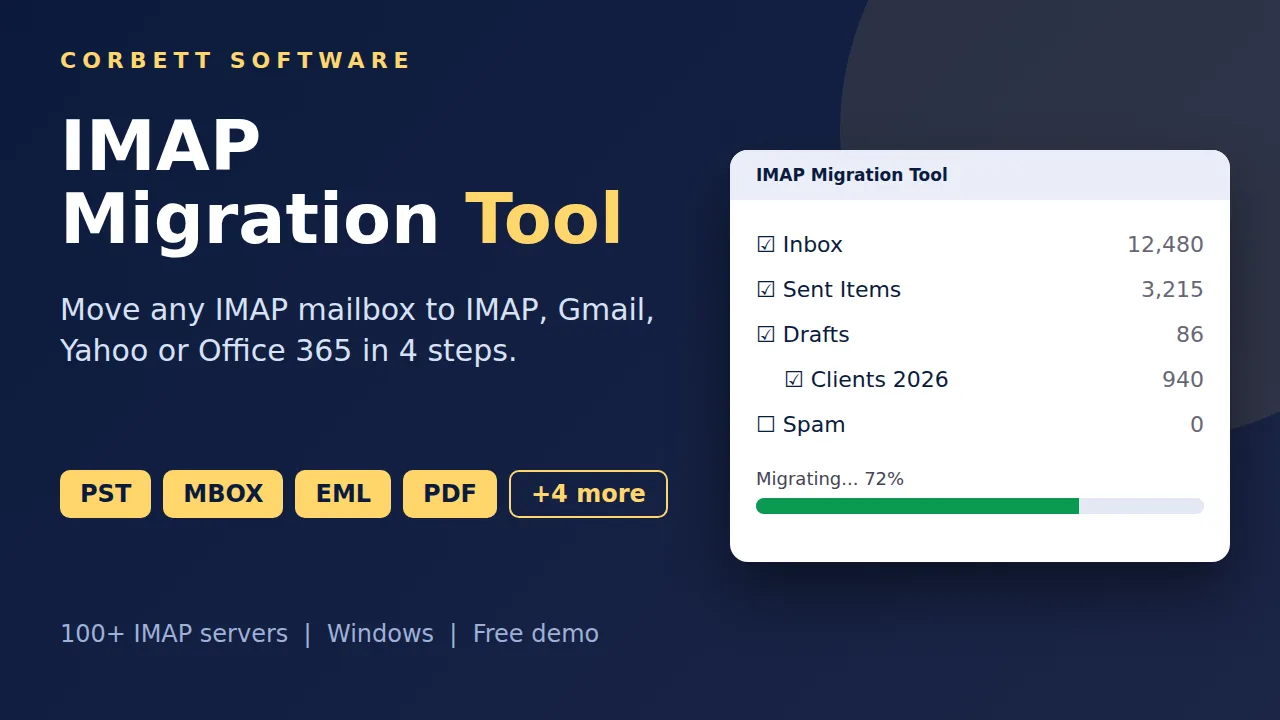Deselect the Clients 2026 subfolder checkbox
Image resolution: width=1280 pixels, height=720 pixels.
(794, 380)
